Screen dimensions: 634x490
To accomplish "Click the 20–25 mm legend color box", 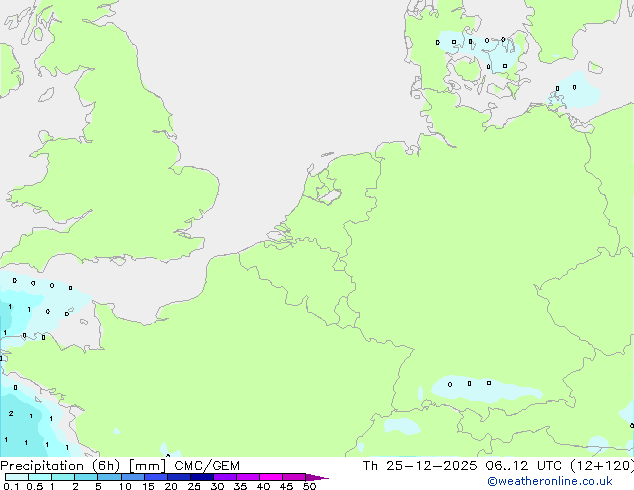I will click(179, 477).
